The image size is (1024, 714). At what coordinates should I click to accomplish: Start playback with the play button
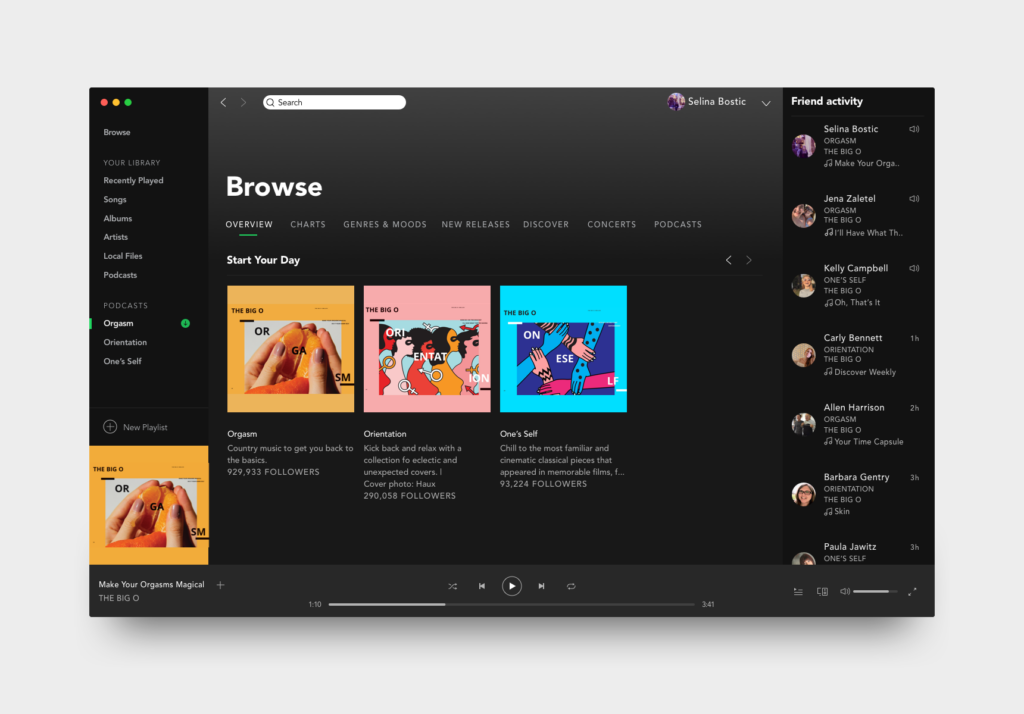512,586
